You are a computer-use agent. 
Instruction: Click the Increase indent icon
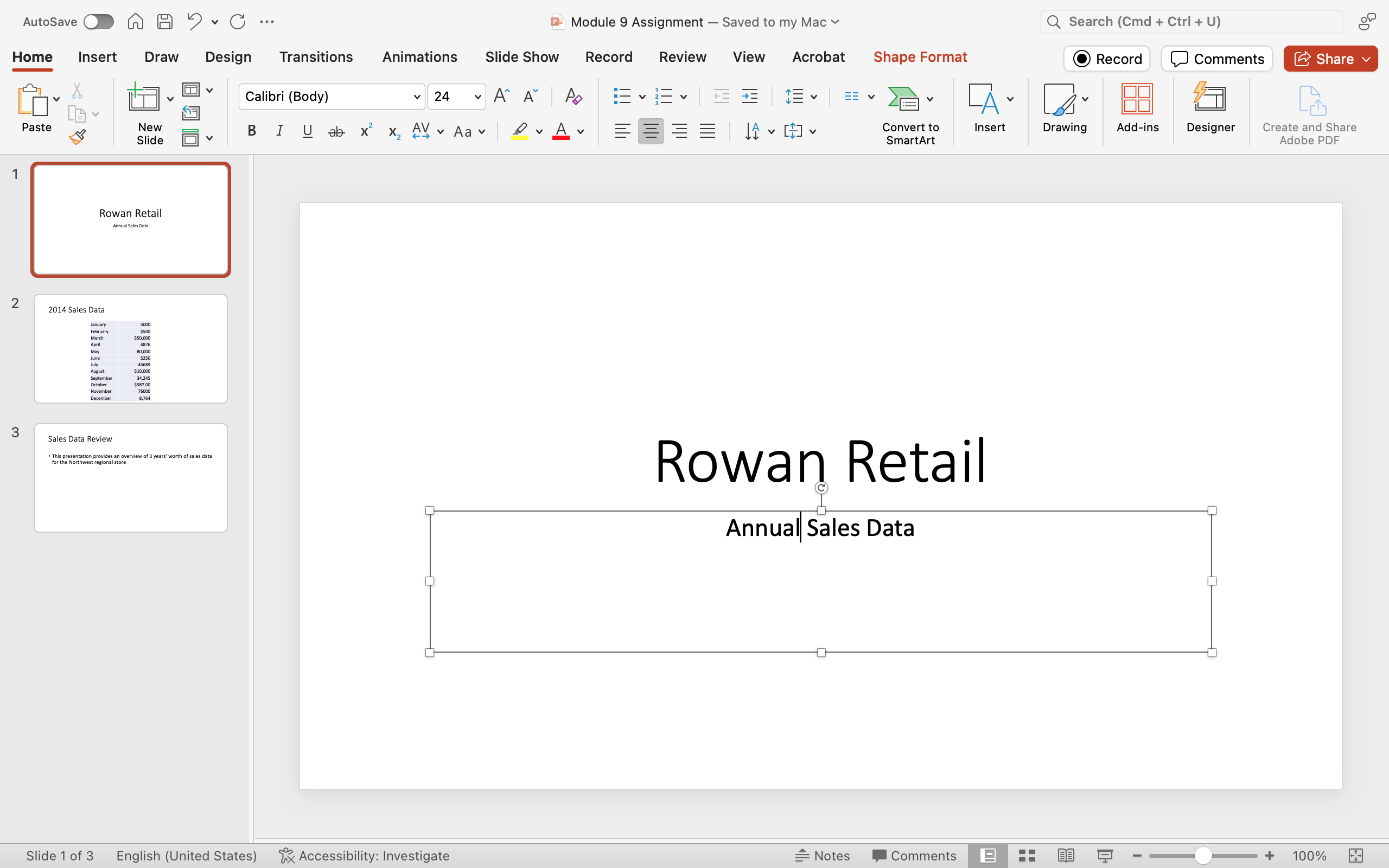(750, 96)
